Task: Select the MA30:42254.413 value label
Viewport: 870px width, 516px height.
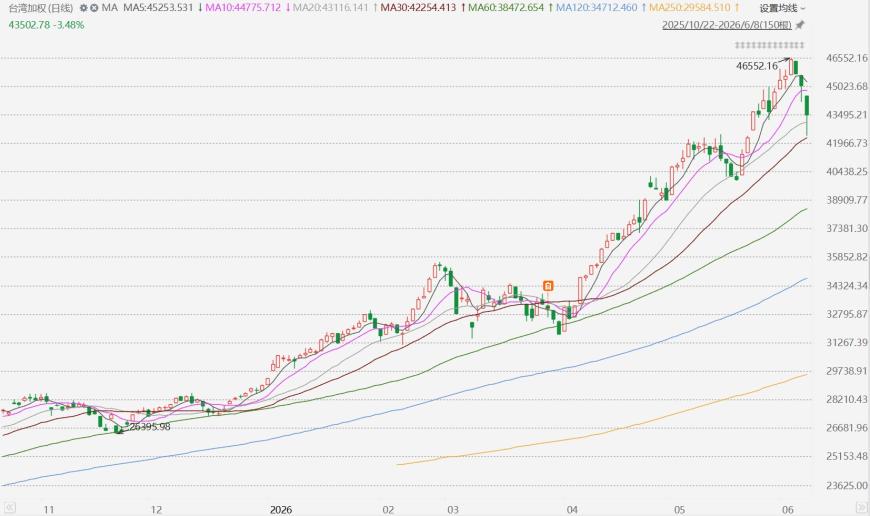Action: coord(418,8)
